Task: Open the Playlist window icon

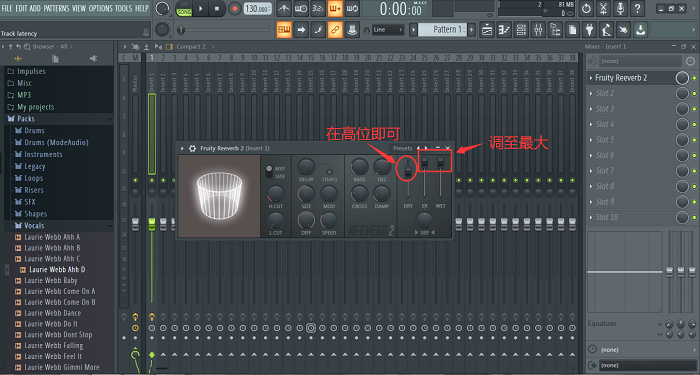Action: point(487,30)
